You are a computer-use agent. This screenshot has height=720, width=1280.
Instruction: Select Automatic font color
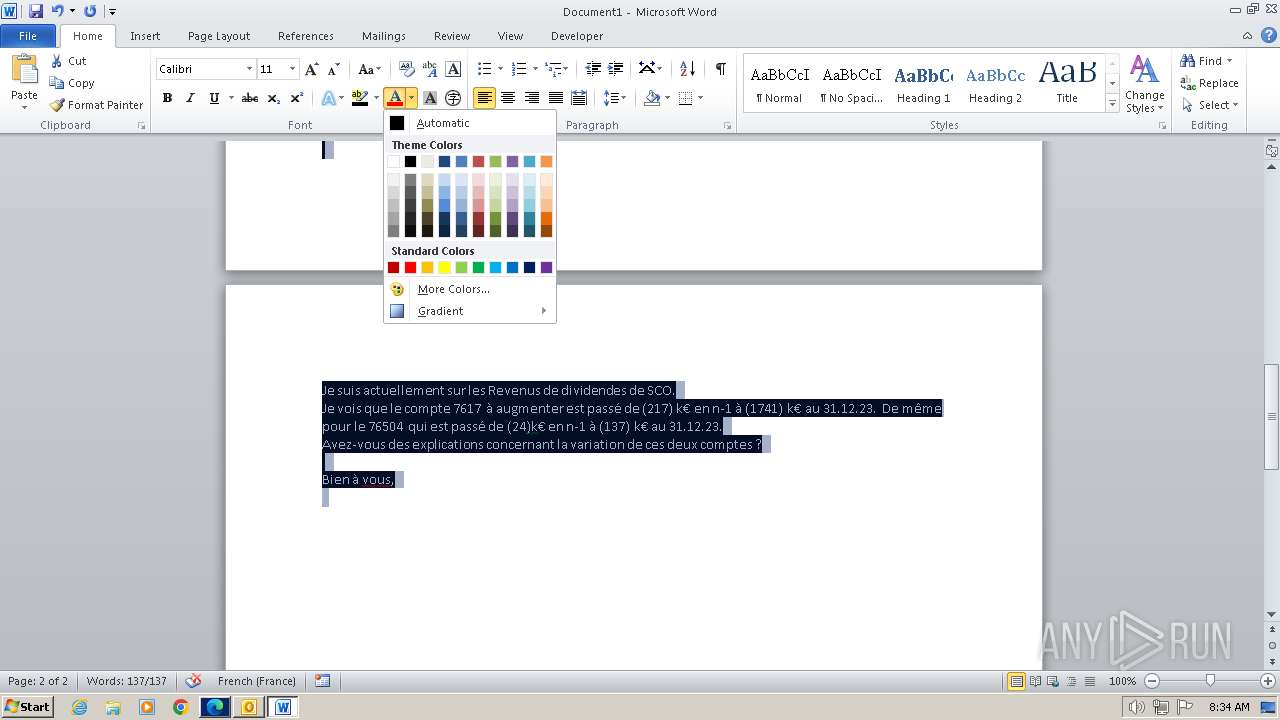coord(469,123)
